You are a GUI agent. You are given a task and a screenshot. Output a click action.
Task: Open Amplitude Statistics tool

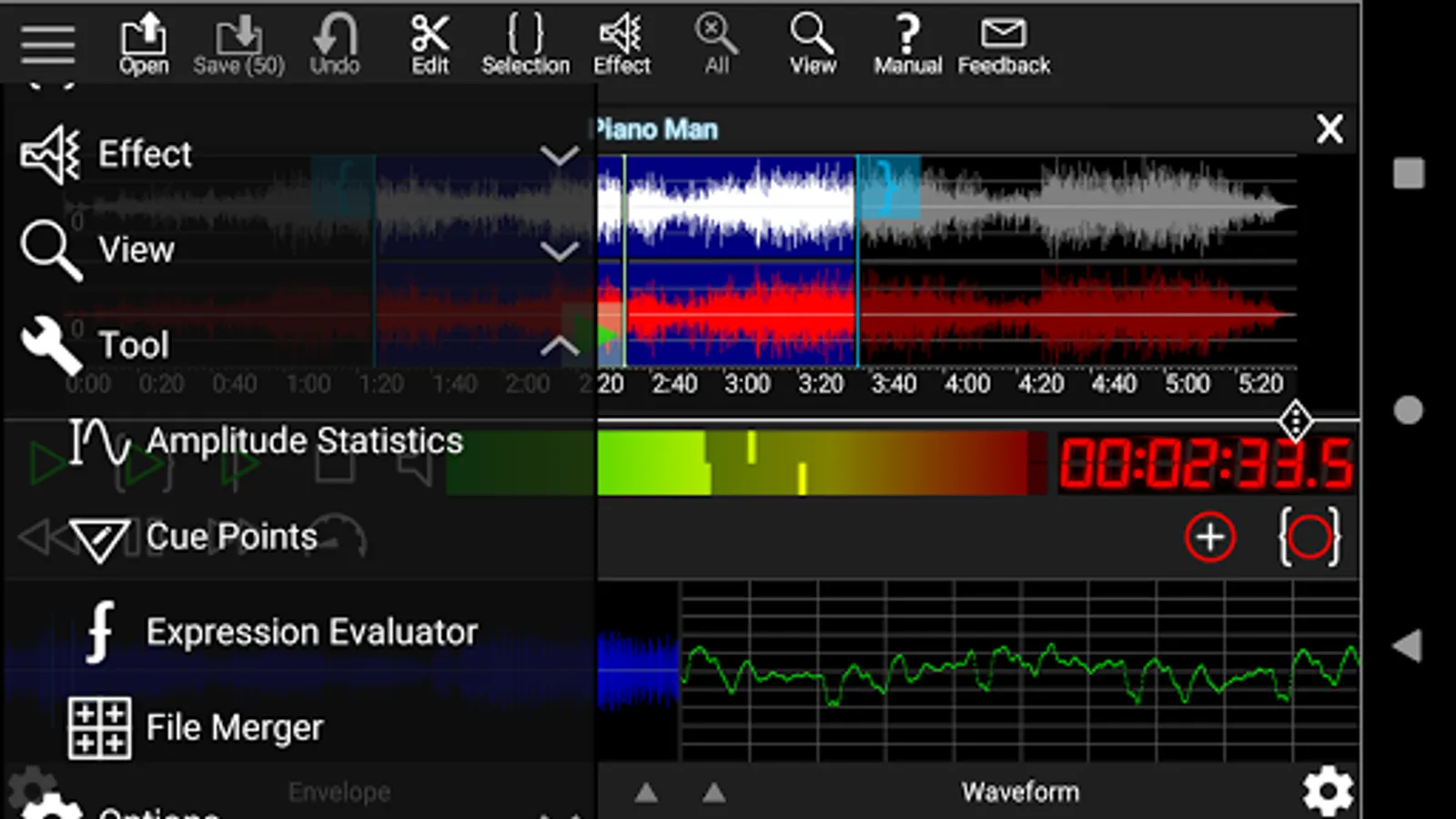[x=304, y=441]
